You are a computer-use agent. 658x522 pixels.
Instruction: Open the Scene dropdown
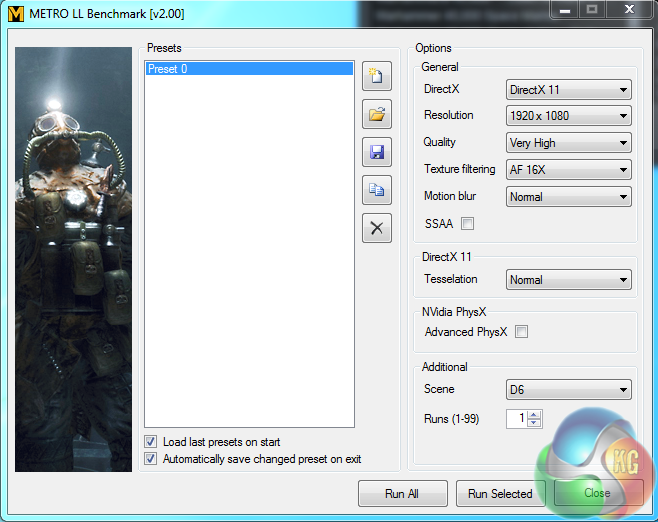pyautogui.click(x=568, y=390)
